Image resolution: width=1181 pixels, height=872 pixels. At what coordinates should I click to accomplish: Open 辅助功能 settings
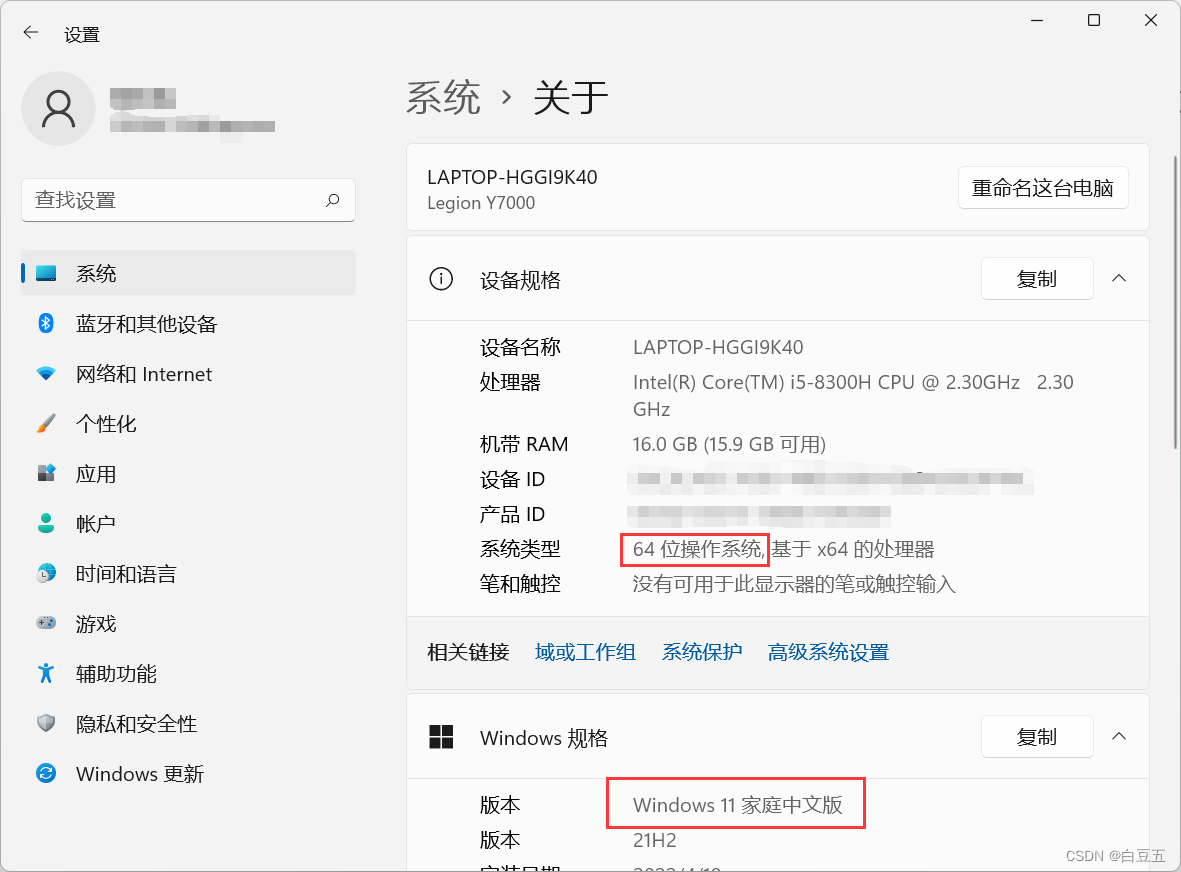pos(188,673)
